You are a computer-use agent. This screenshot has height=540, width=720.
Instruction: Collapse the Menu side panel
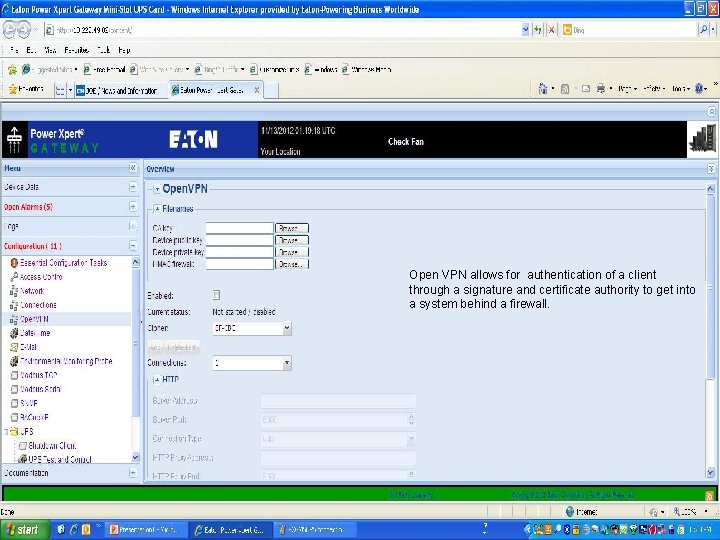coord(133,168)
